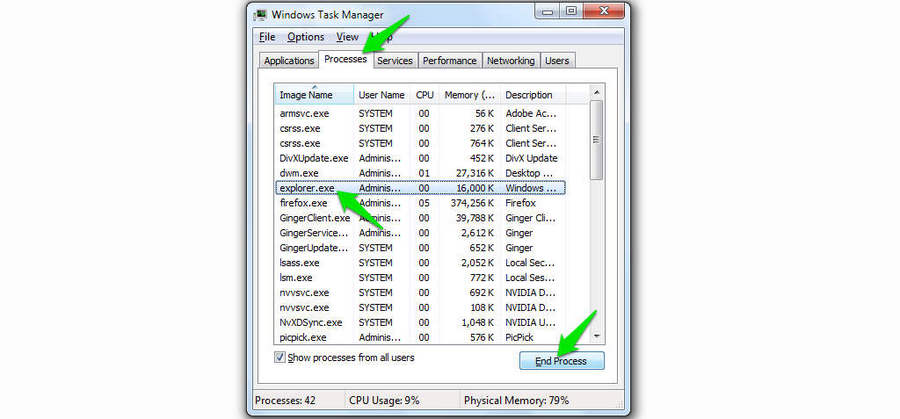Sort by Description column header
Image resolution: width=900 pixels, height=419 pixels.
[533, 95]
